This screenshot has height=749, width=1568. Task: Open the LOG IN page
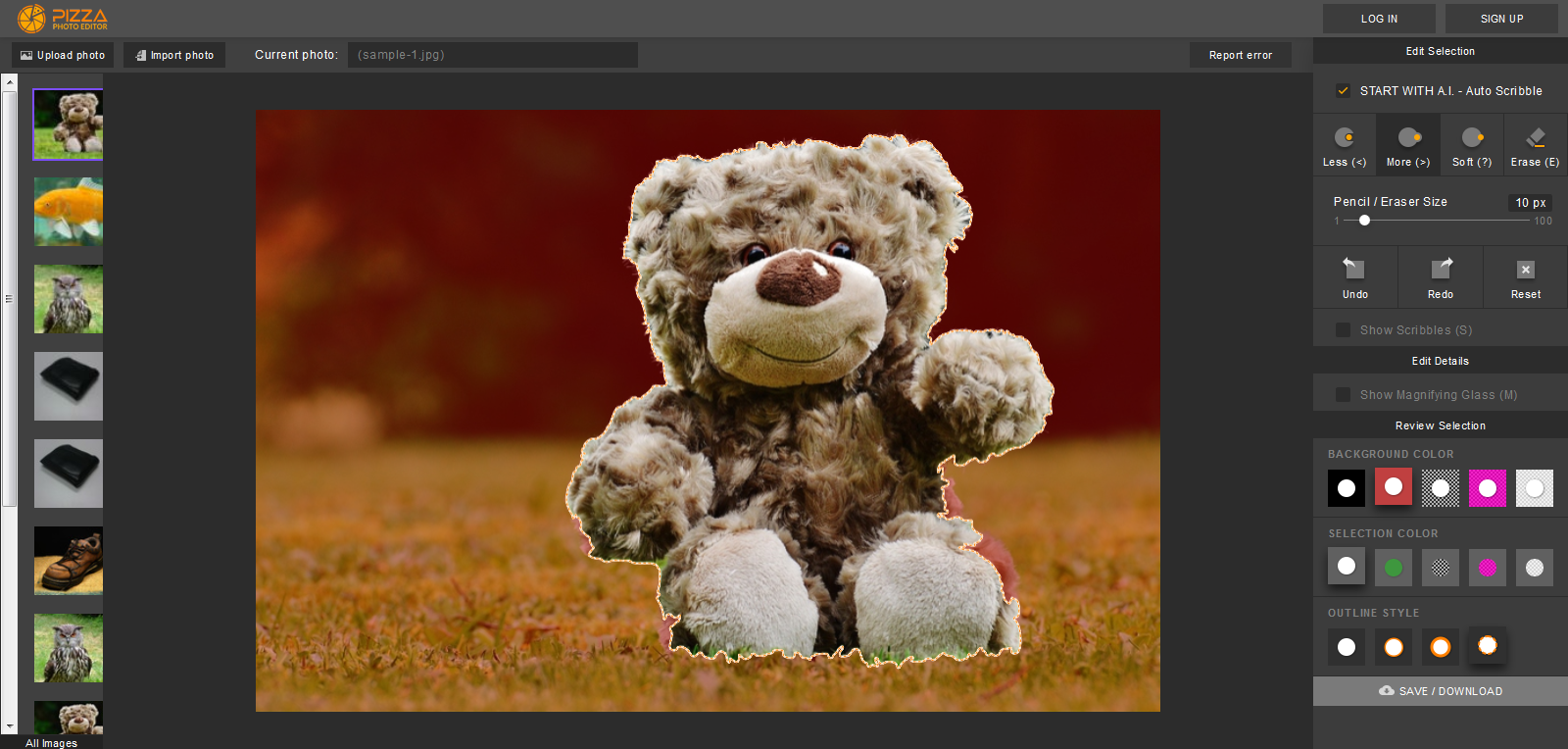tap(1379, 19)
